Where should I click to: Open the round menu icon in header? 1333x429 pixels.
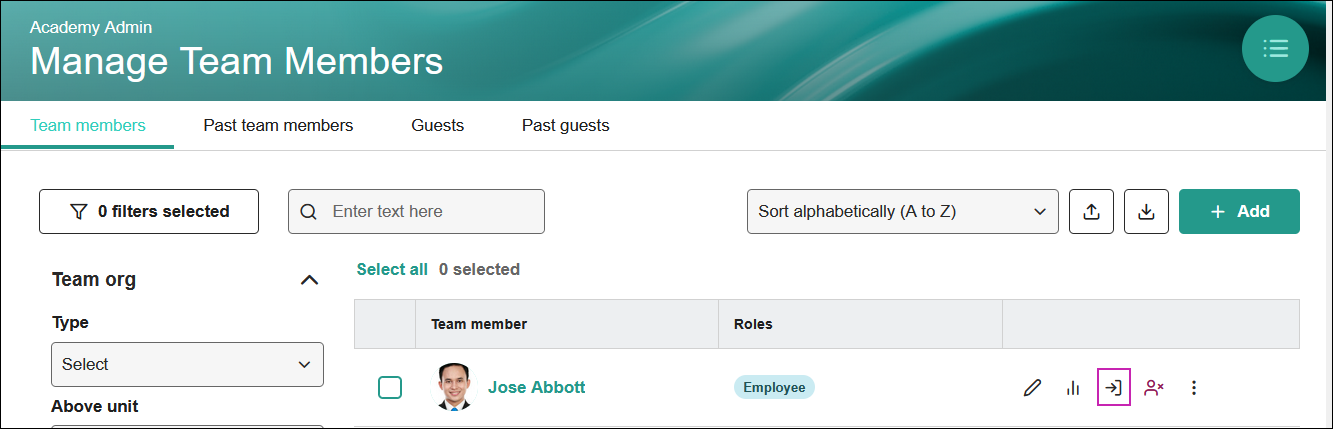1275,48
